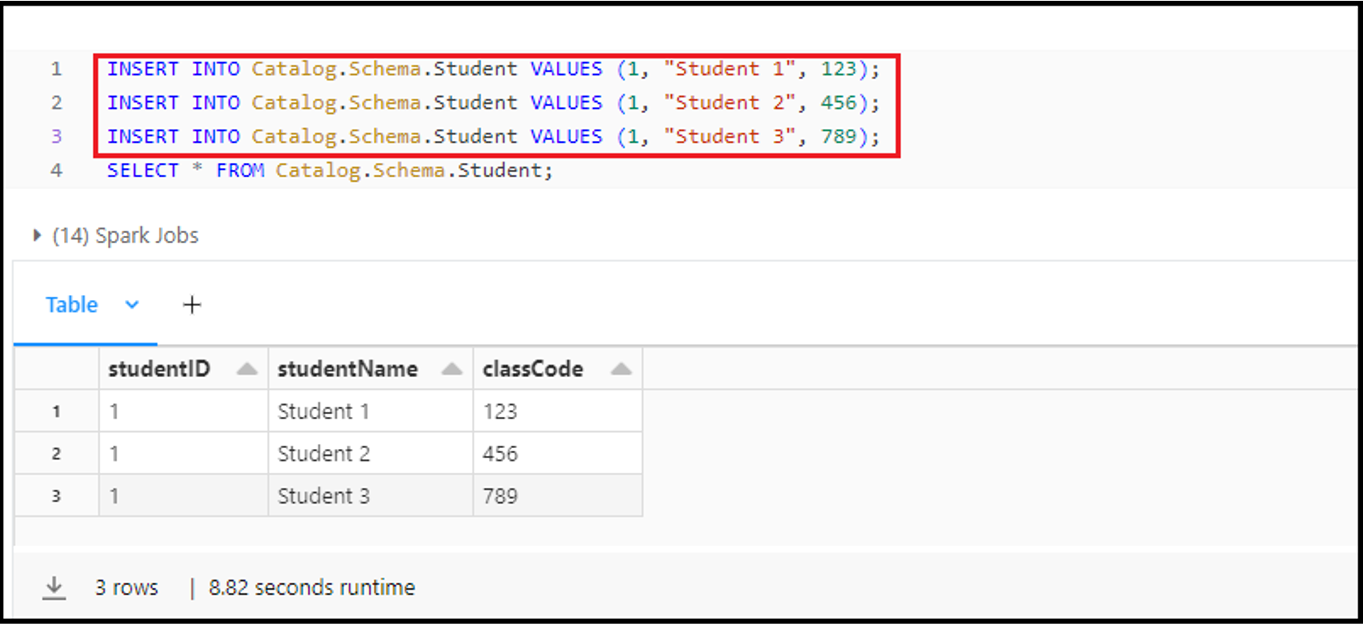1363x624 pixels.
Task: Open the Table tab dropdown chevron
Action: [132, 305]
